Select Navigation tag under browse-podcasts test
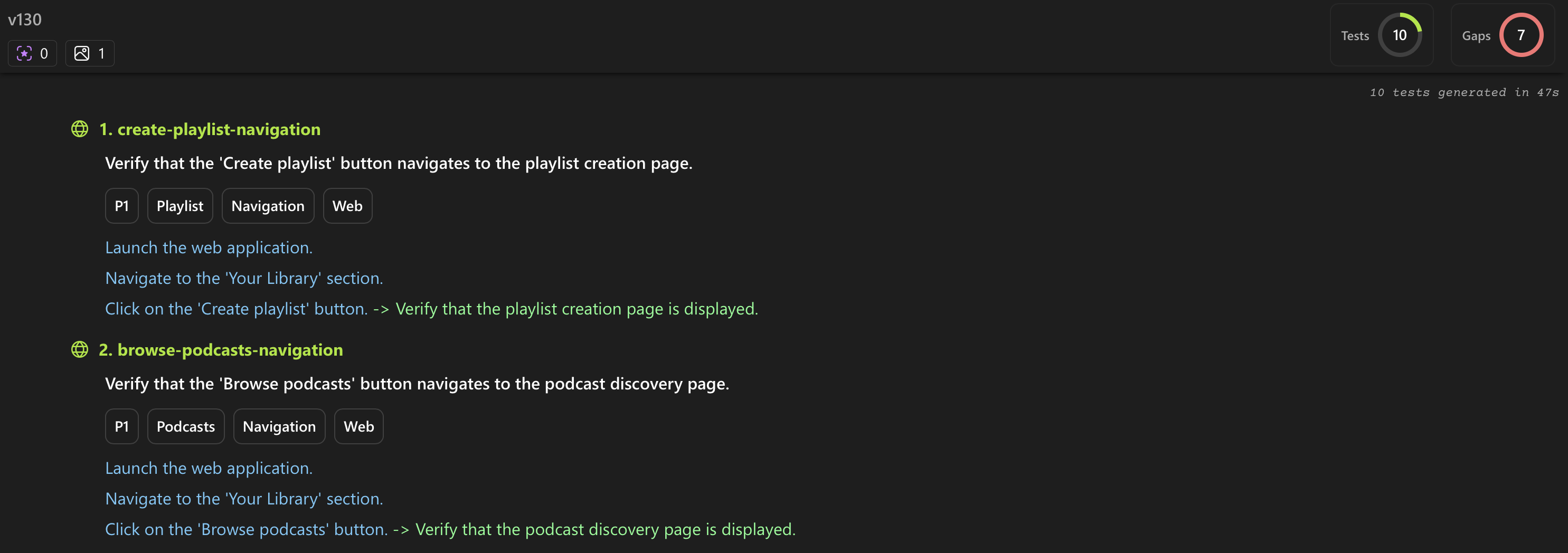The width and height of the screenshot is (1568, 553). [279, 426]
